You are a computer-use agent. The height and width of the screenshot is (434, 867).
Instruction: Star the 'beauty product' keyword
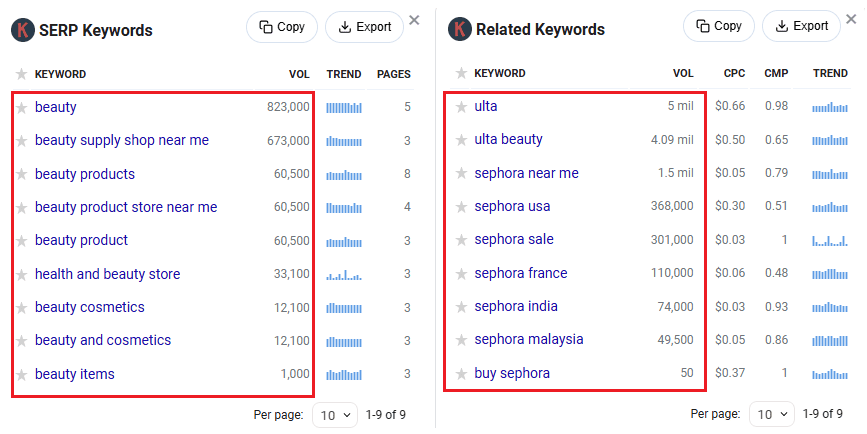[x=22, y=240]
